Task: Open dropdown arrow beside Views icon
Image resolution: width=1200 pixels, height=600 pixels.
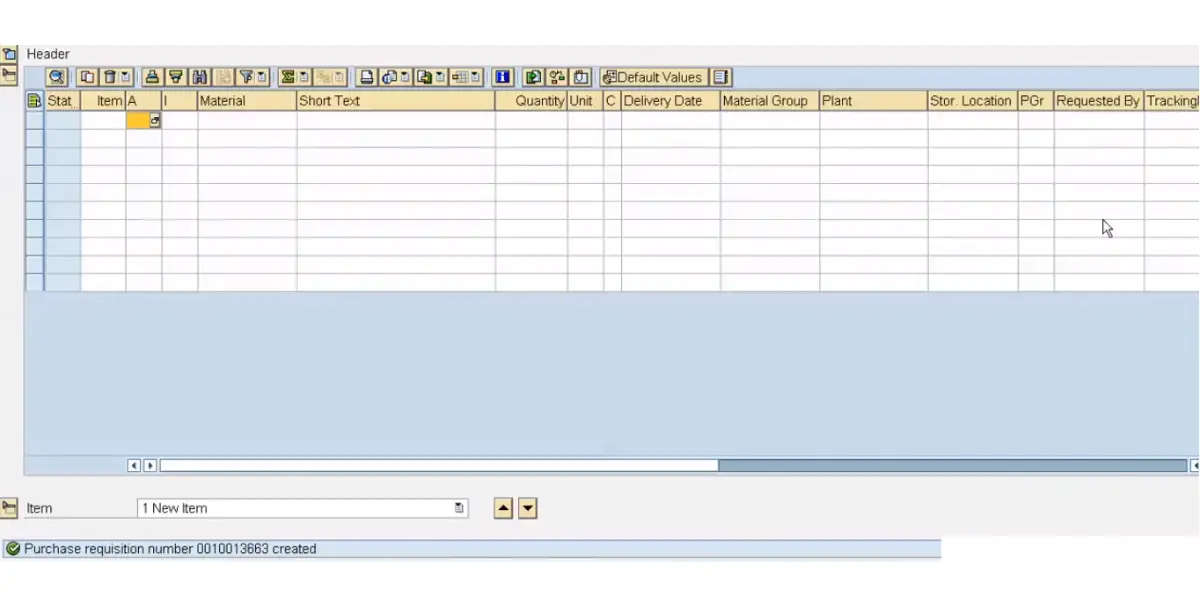Action: tap(405, 77)
